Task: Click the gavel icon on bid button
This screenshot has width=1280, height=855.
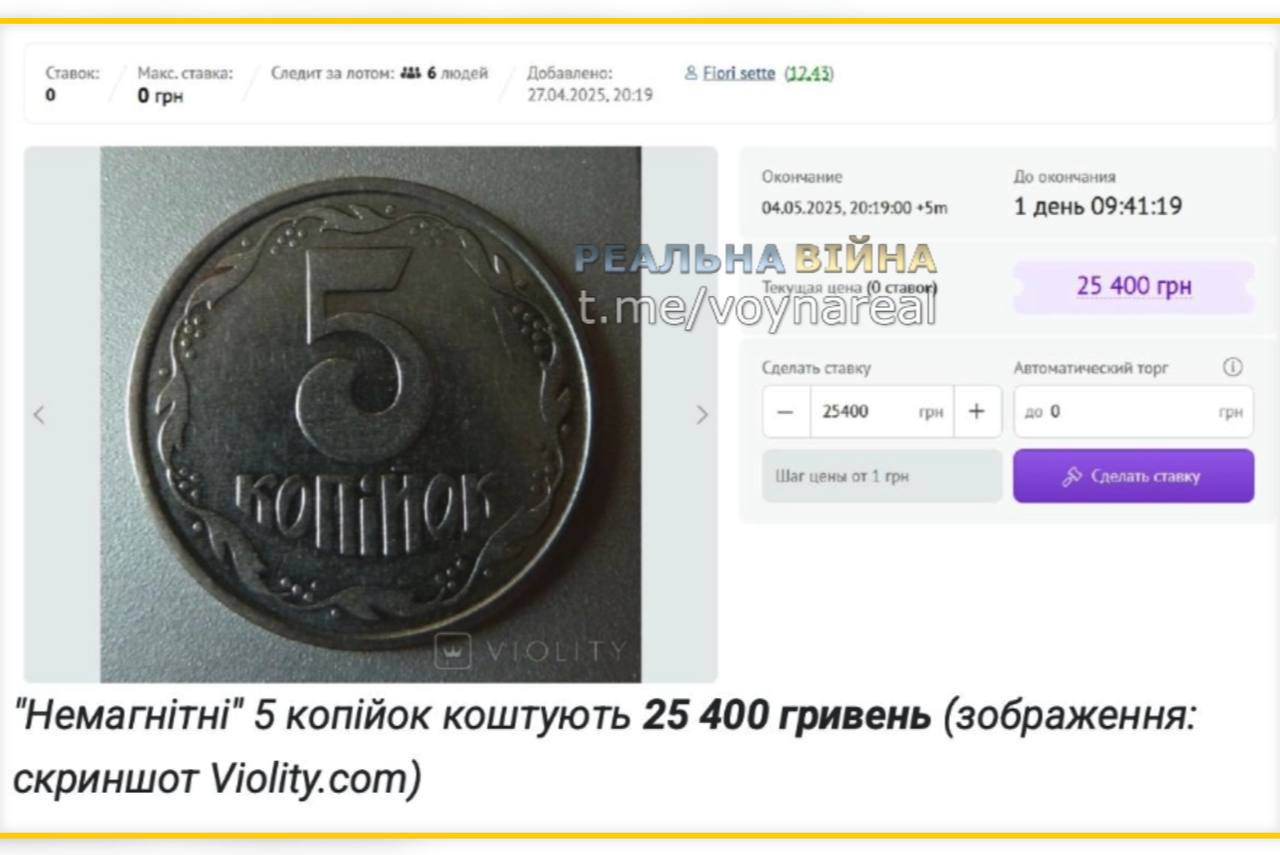Action: tap(1072, 476)
